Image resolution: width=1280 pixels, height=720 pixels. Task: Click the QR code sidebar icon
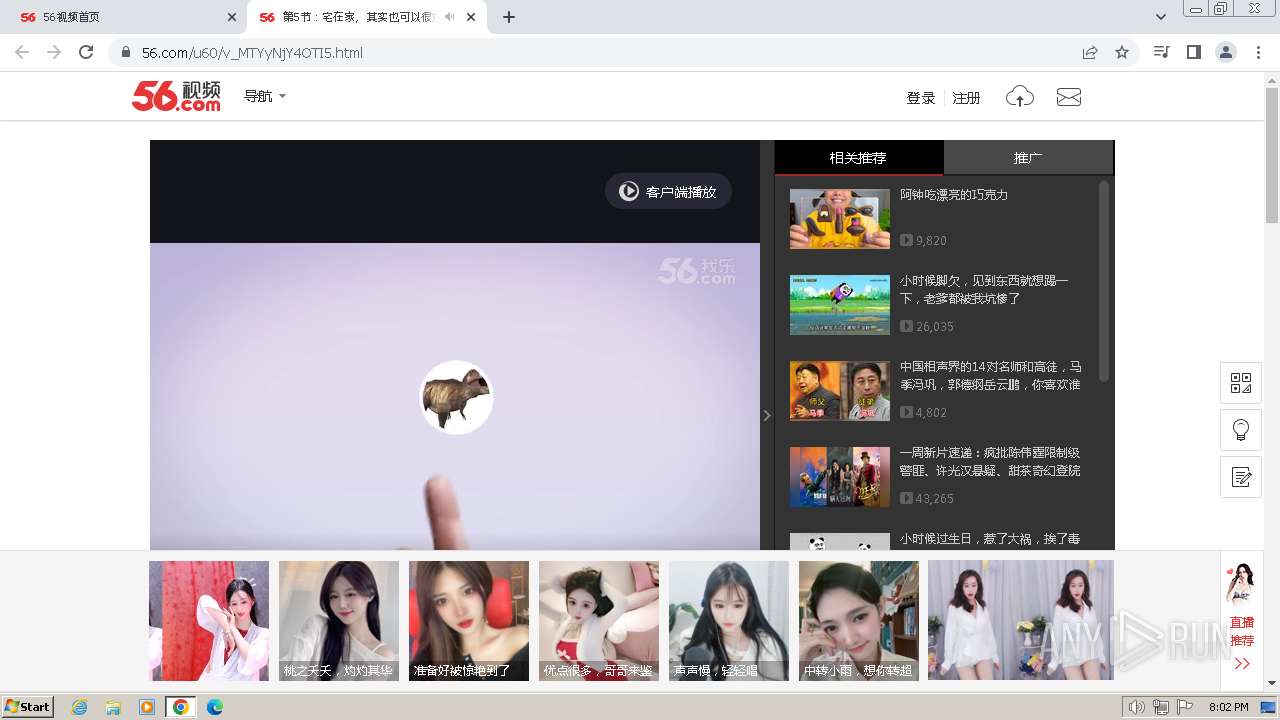(1241, 383)
